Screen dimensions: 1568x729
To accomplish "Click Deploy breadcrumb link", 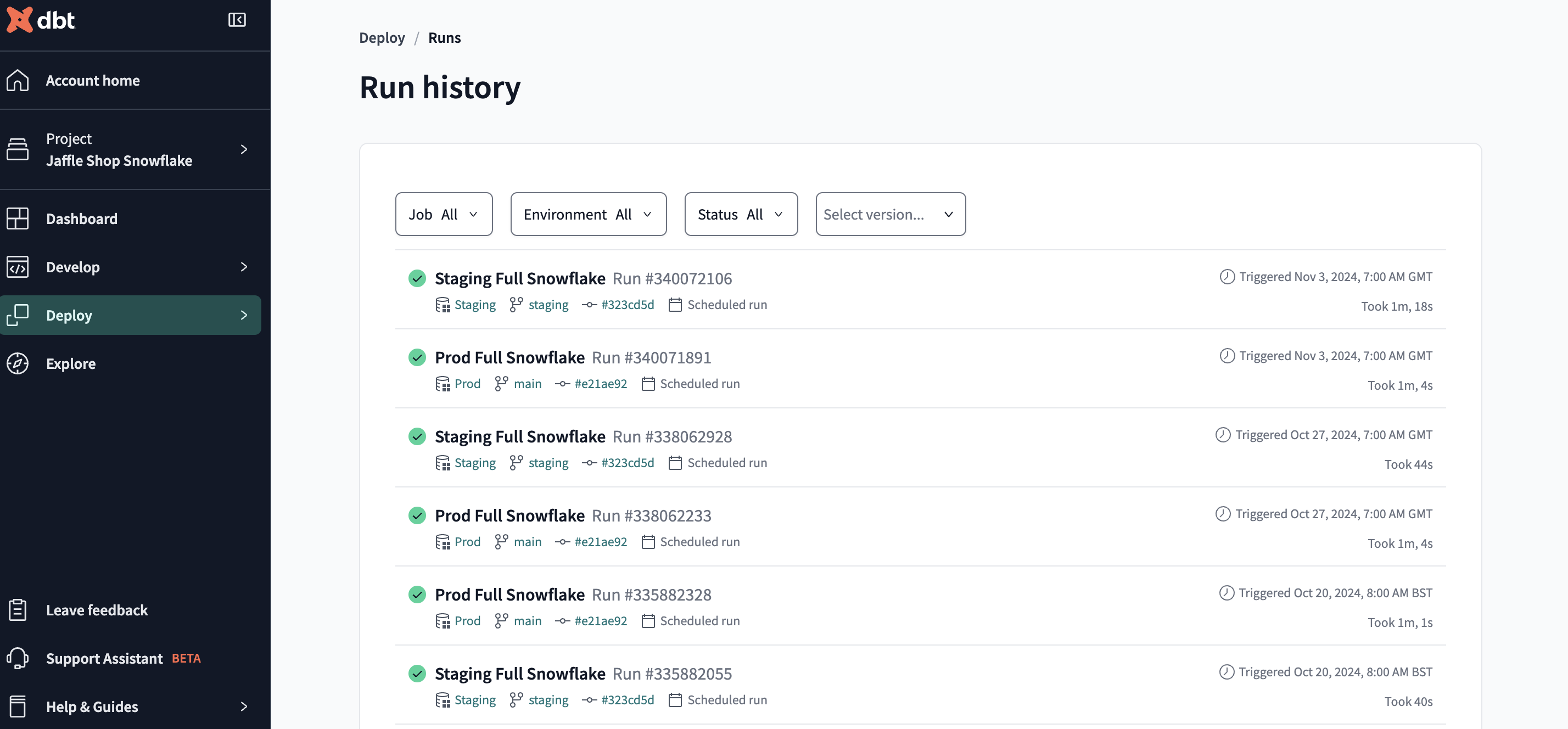I will click(x=382, y=37).
